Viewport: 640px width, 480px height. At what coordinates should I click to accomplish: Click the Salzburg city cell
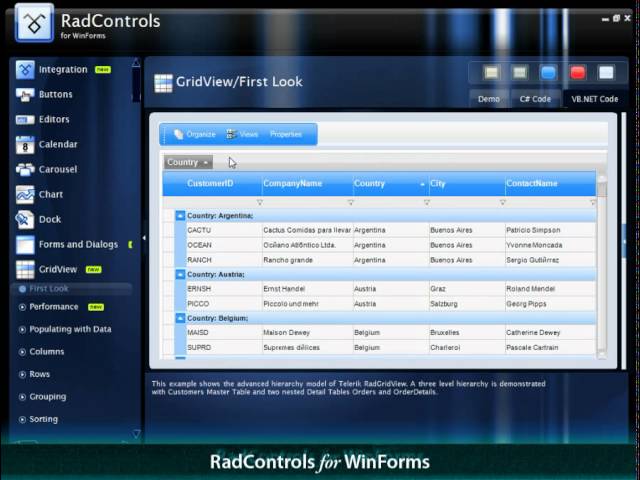[x=467, y=304]
